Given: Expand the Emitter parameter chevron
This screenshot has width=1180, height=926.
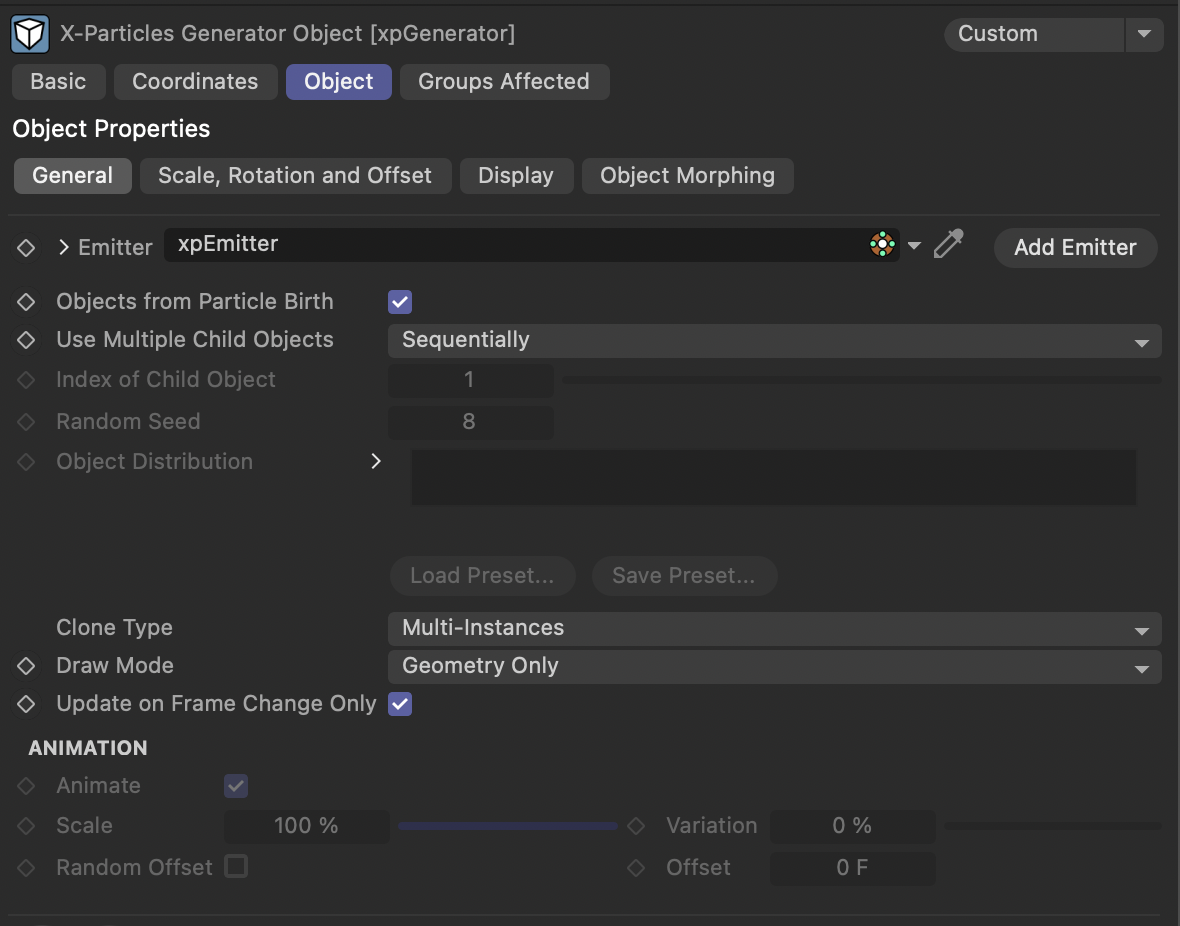Looking at the screenshot, I should pyautogui.click(x=63, y=247).
